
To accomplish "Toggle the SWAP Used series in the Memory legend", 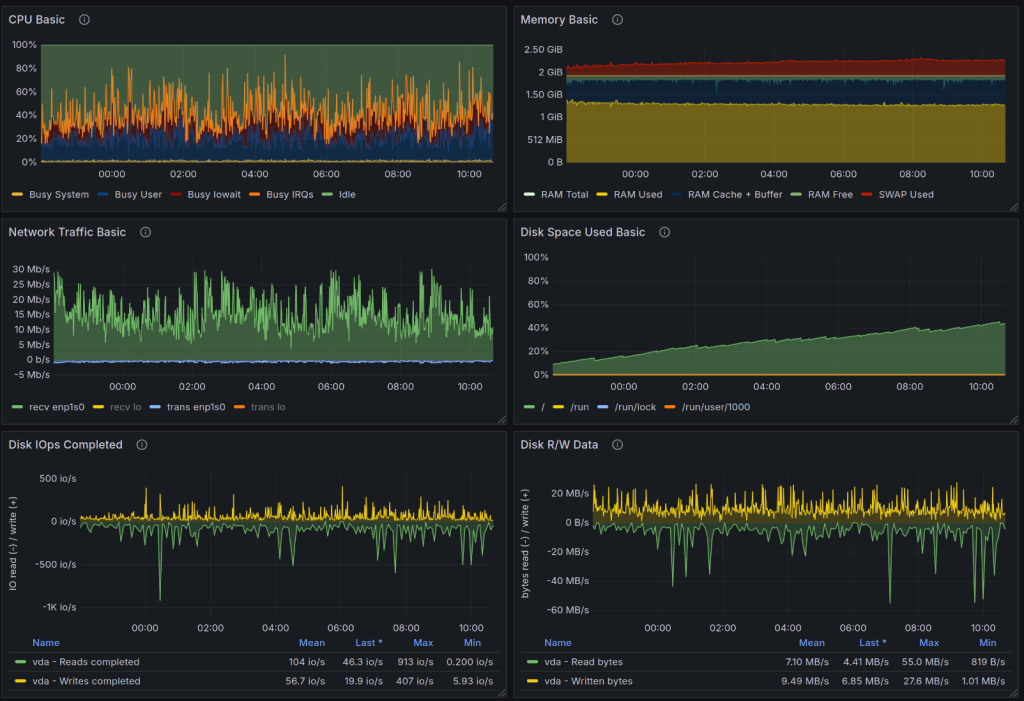I will coord(906,195).
